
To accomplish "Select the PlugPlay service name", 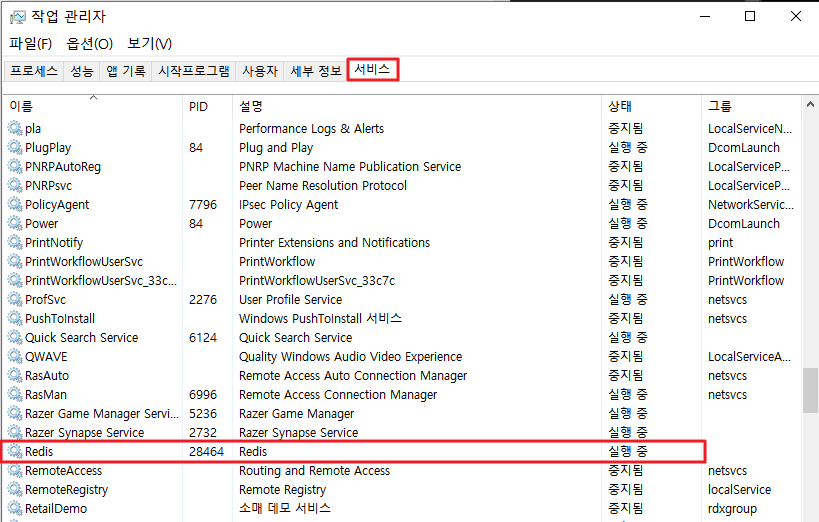I will pyautogui.click(x=48, y=148).
